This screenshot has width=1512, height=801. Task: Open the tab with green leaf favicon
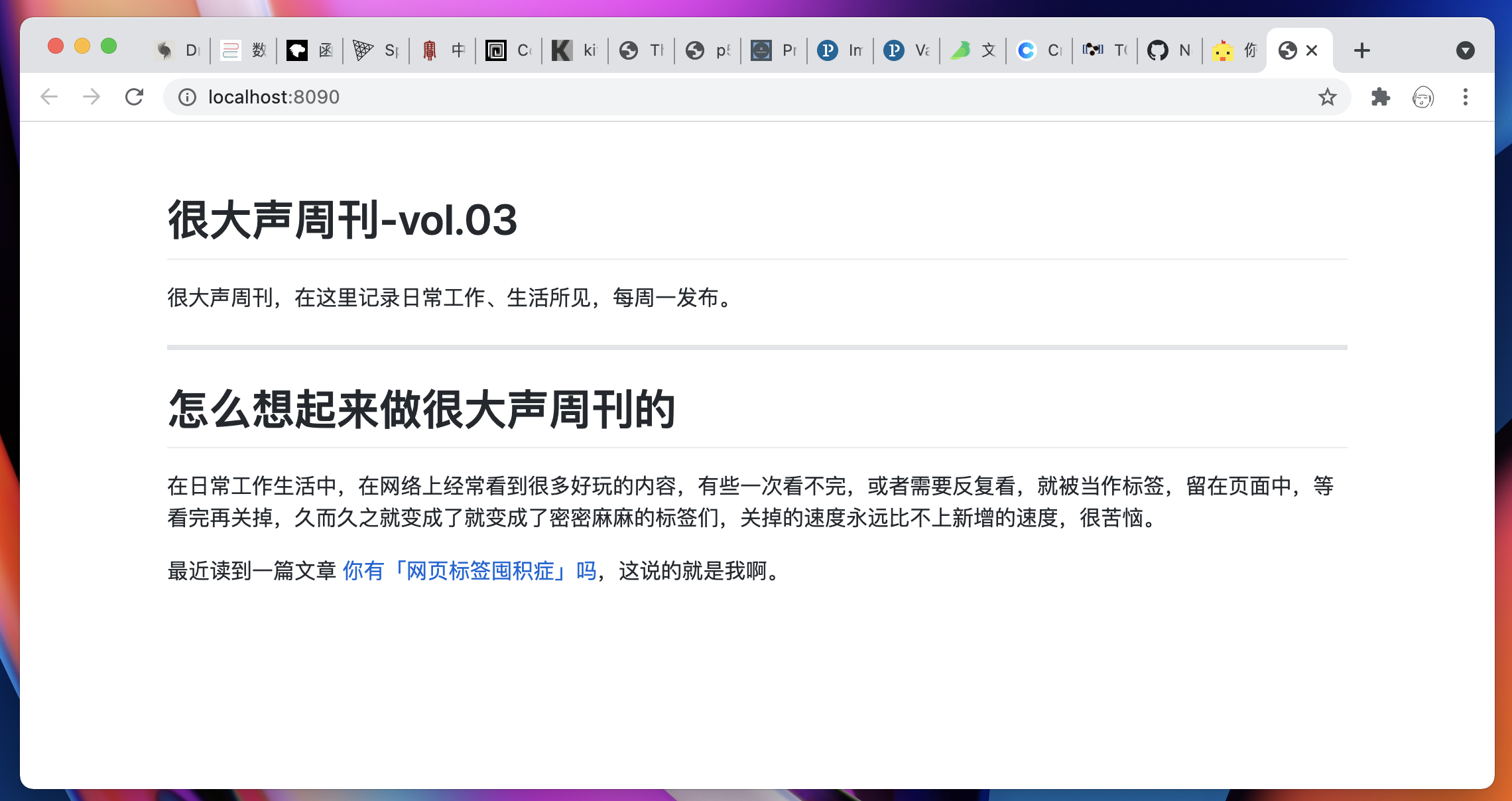point(973,50)
